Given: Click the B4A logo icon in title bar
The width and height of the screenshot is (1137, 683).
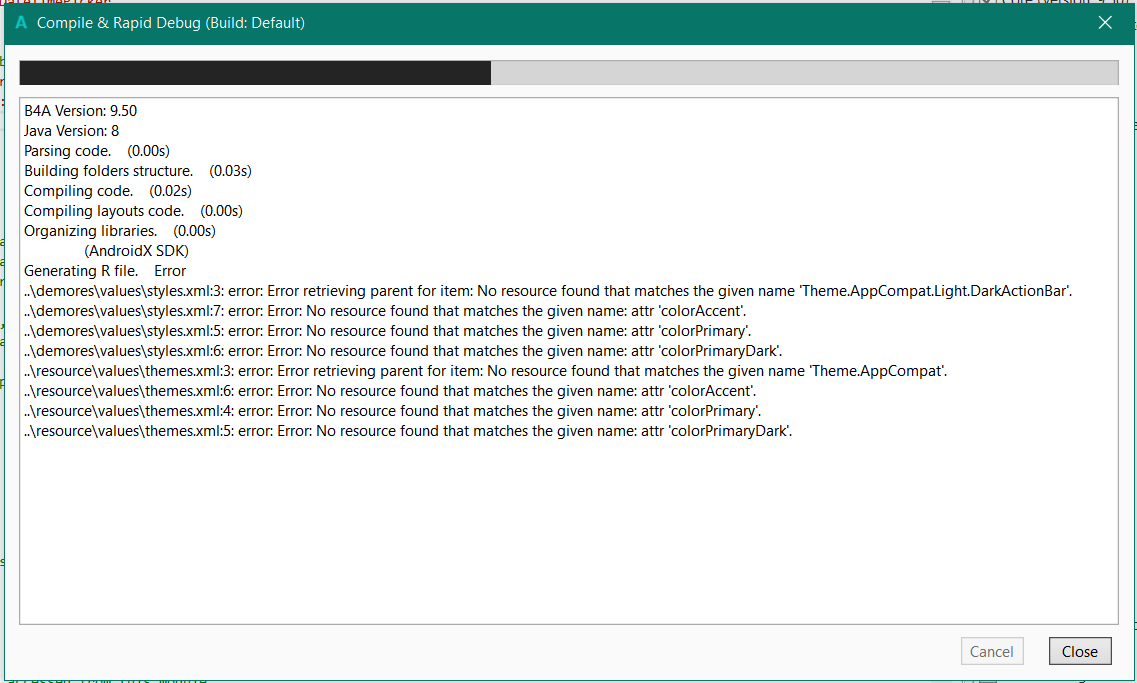Looking at the screenshot, I should pos(21,22).
